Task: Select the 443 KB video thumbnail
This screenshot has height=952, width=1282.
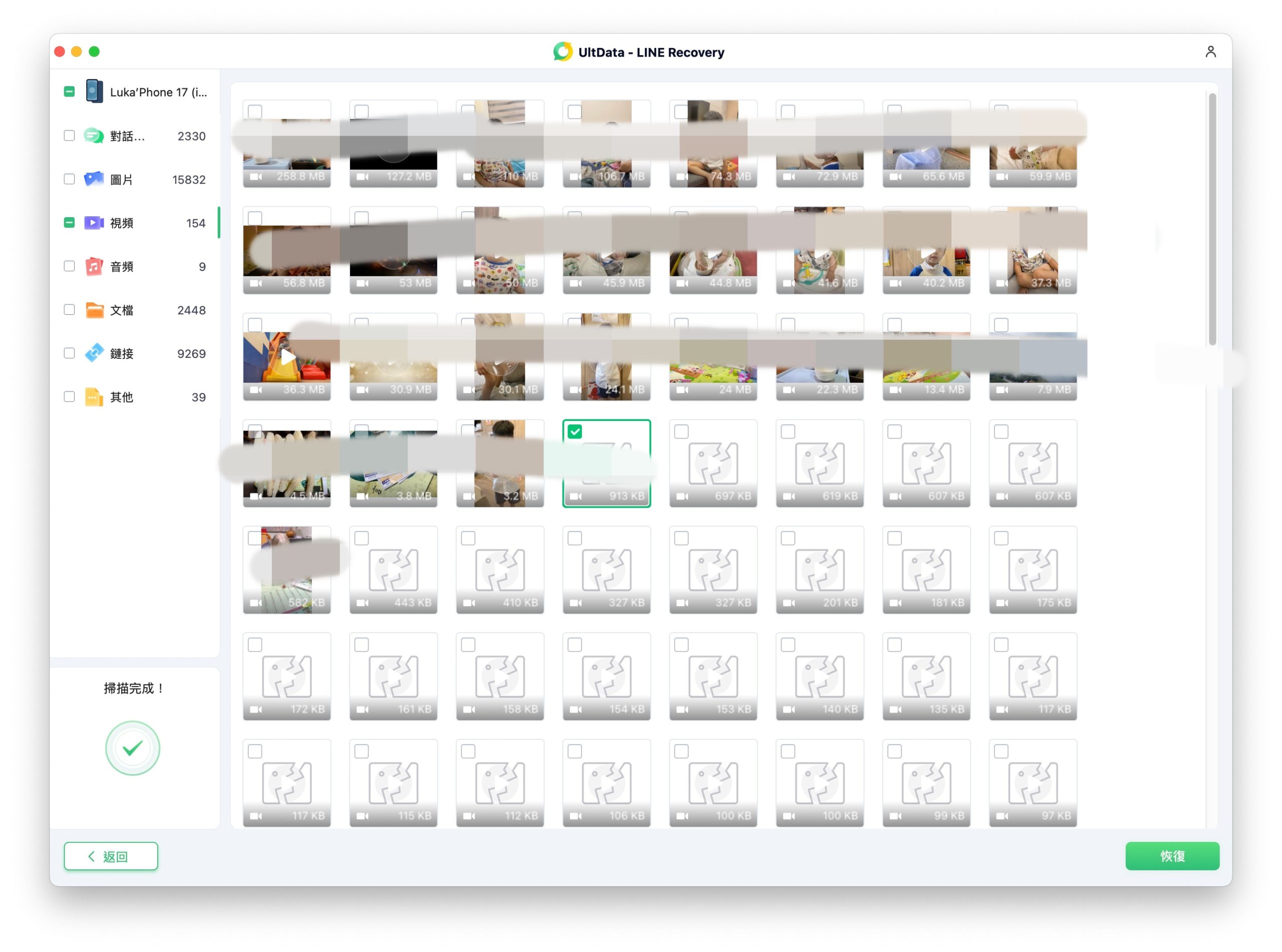Action: pos(393,570)
